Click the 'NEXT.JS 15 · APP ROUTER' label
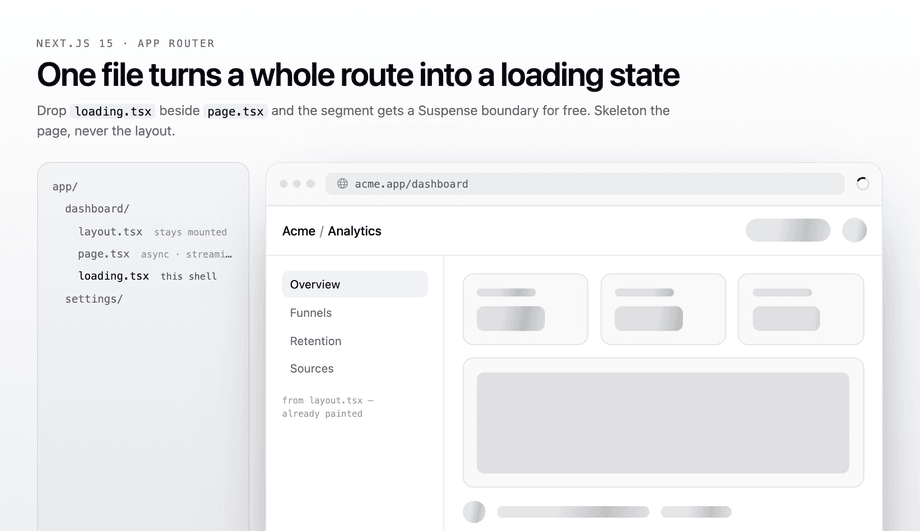The height and width of the screenshot is (531, 920). pyautogui.click(x=126, y=43)
